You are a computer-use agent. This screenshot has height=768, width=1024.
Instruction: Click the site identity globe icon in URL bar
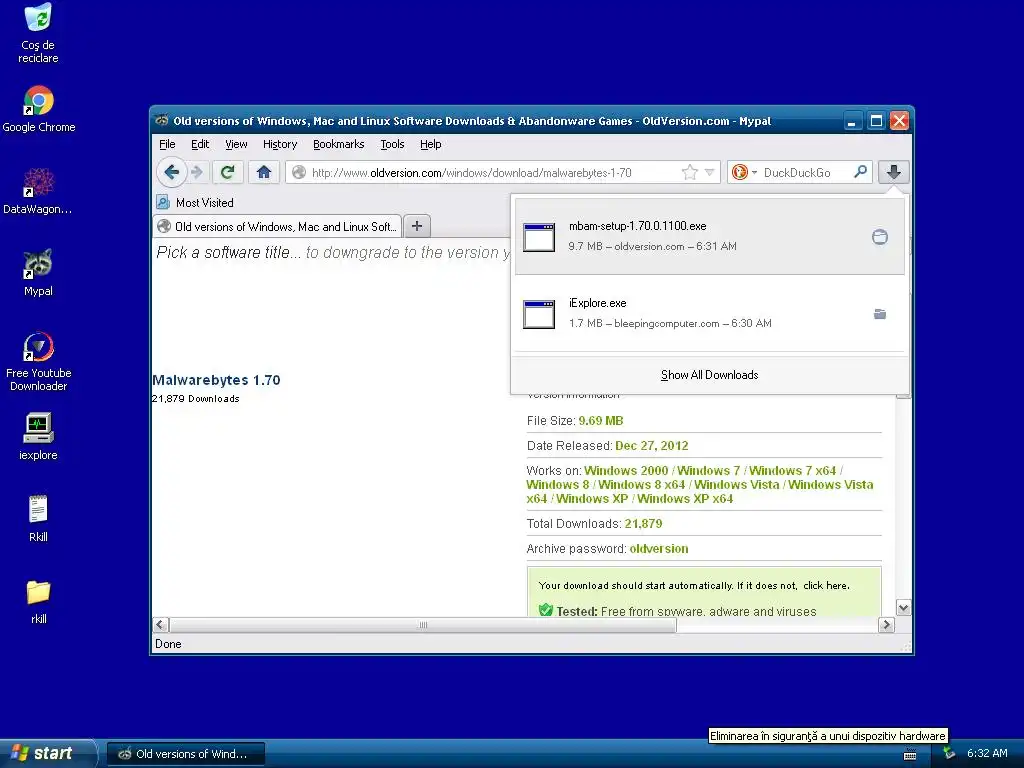(298, 172)
